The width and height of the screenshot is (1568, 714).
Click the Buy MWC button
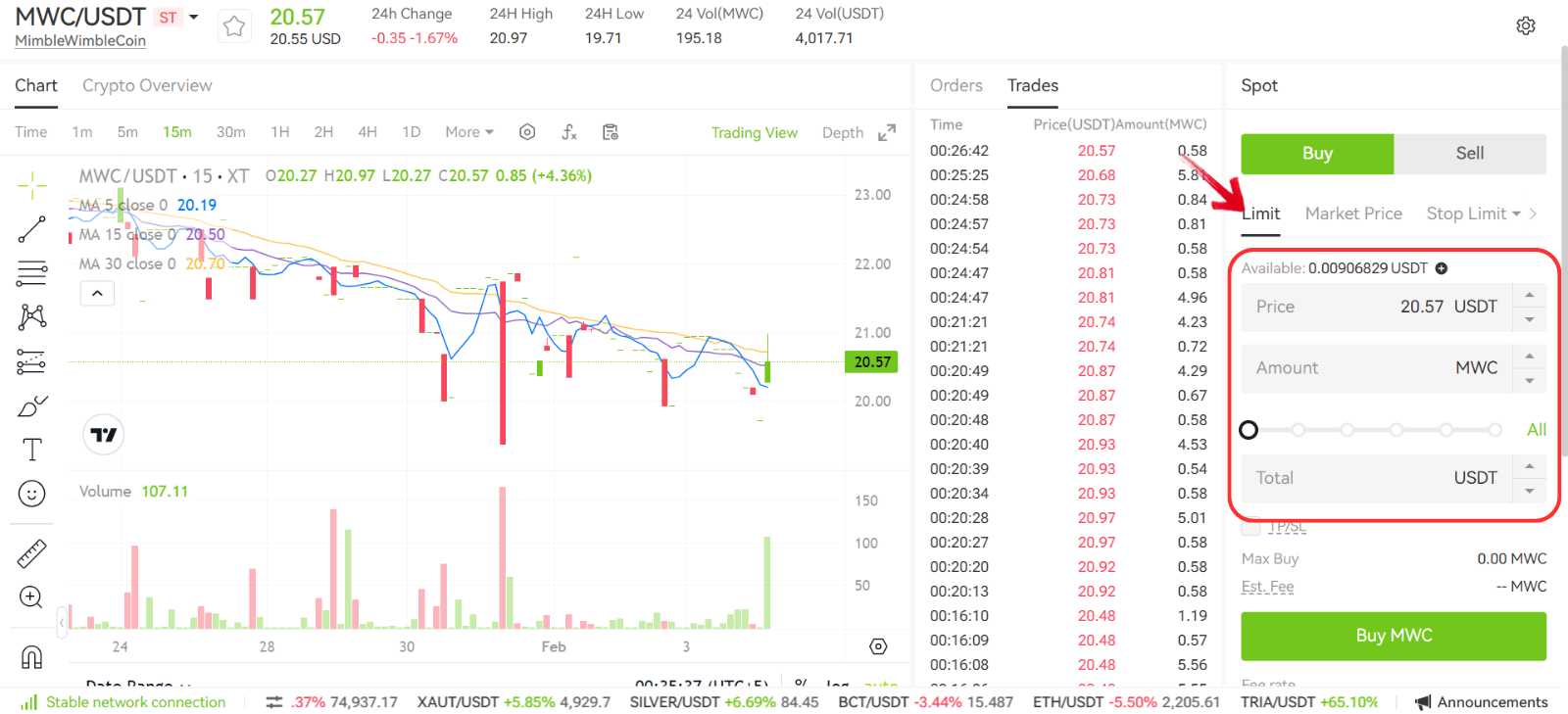(1394, 636)
